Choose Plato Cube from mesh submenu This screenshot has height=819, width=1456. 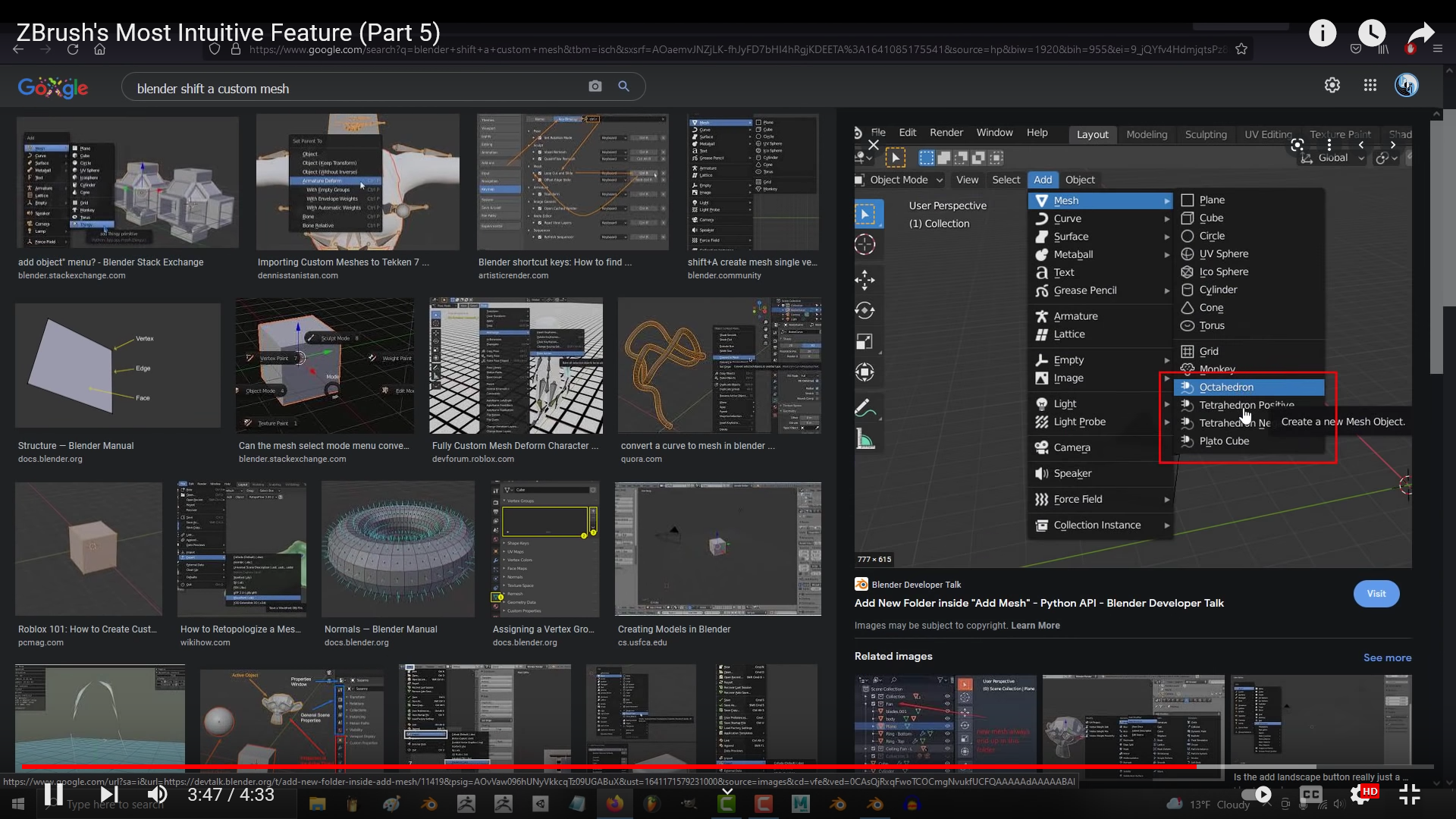point(1249,441)
